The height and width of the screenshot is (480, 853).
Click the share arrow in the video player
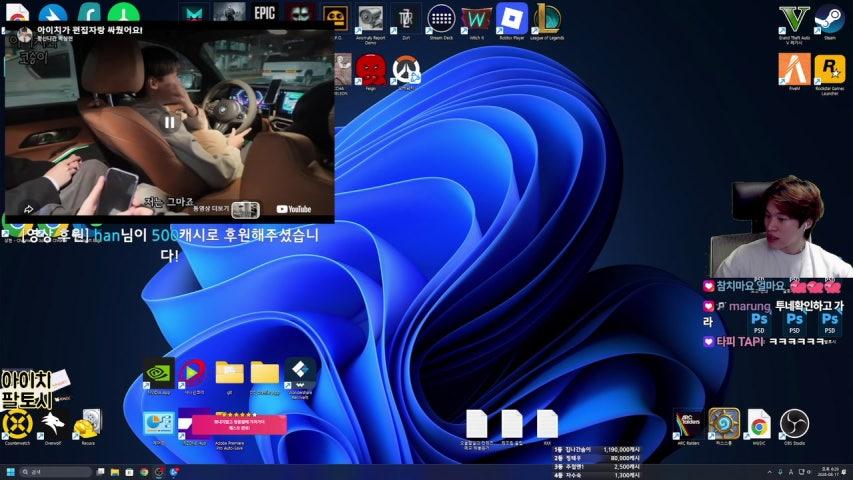[x=28, y=209]
